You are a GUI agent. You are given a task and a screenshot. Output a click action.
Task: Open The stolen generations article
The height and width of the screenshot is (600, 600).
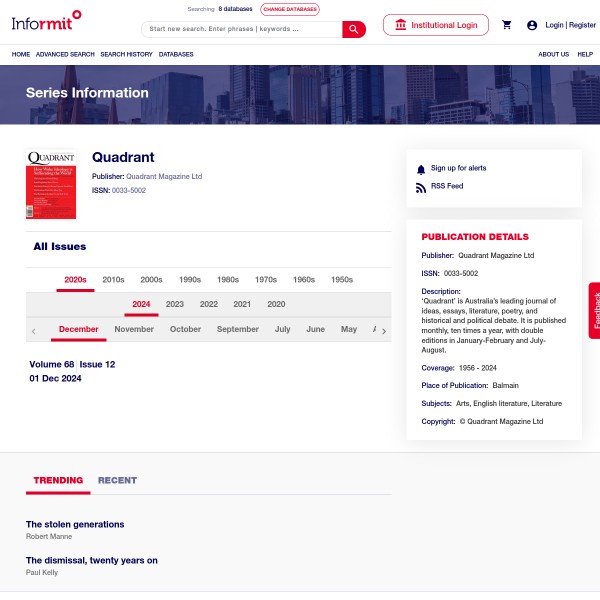(x=75, y=524)
